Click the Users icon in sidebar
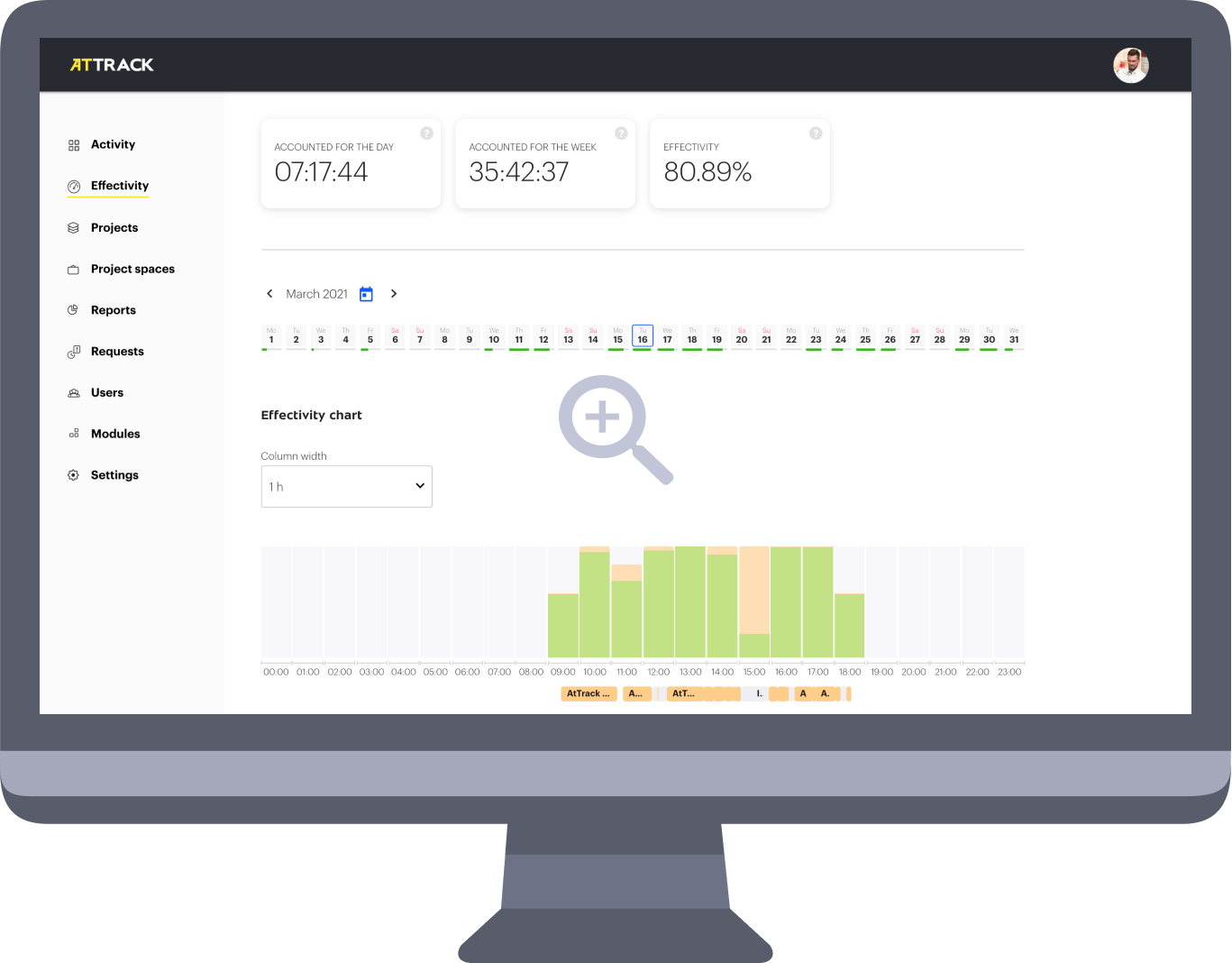 click(x=74, y=393)
